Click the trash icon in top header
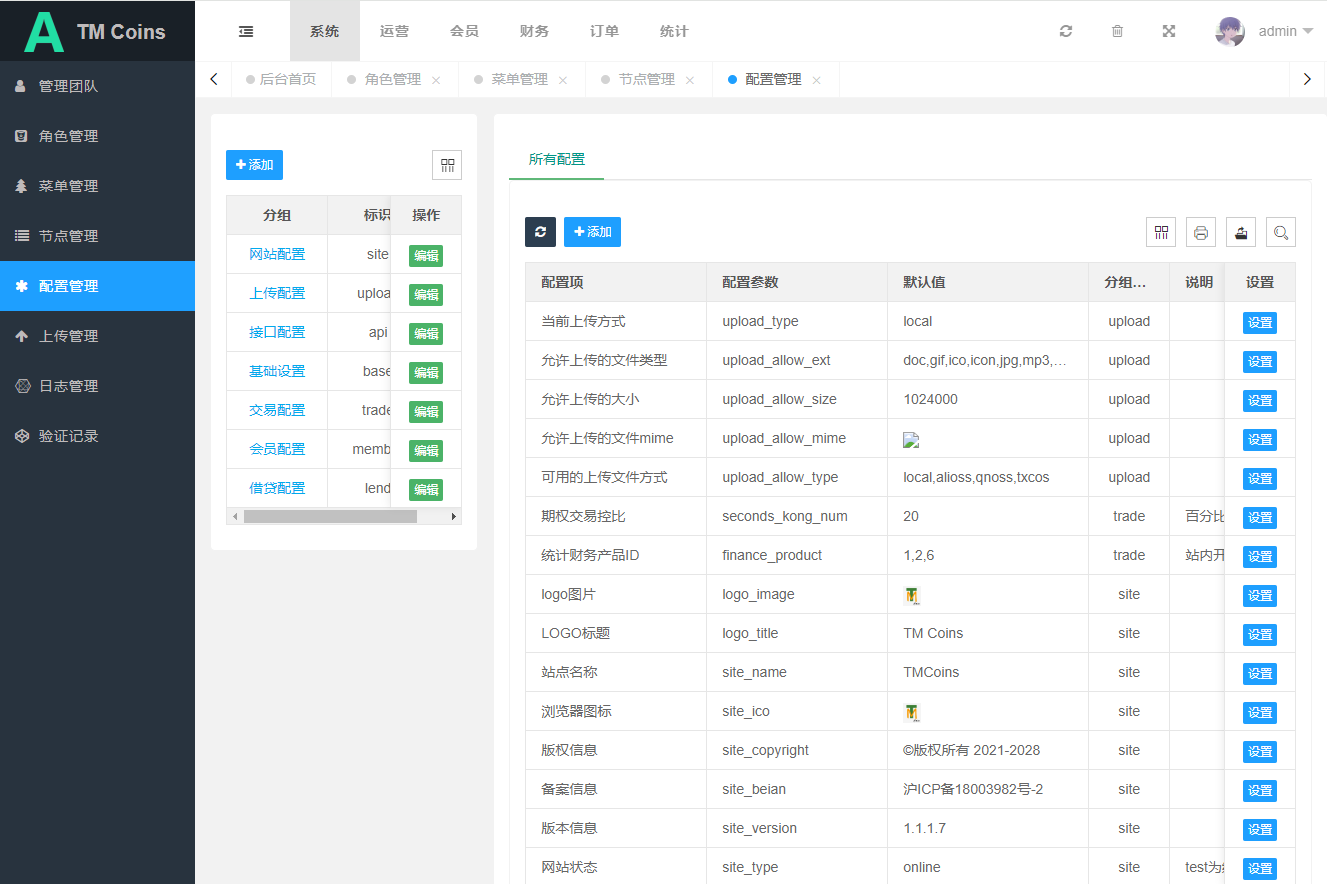 [1117, 31]
